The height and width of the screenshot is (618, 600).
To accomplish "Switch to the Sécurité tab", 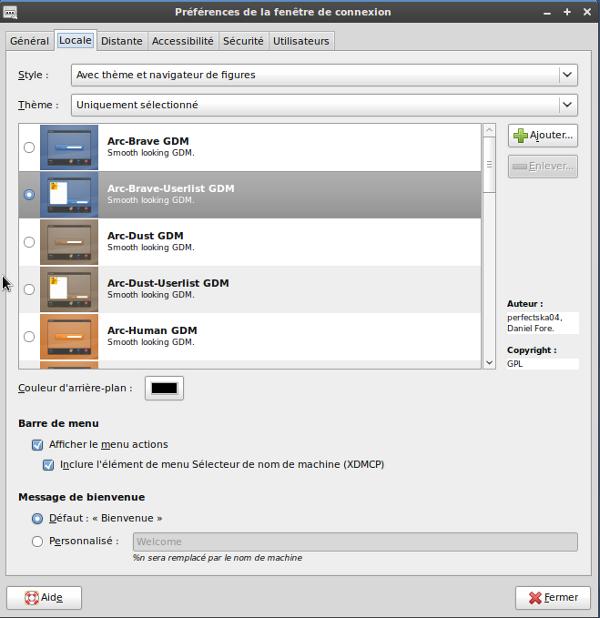I will tap(243, 41).
